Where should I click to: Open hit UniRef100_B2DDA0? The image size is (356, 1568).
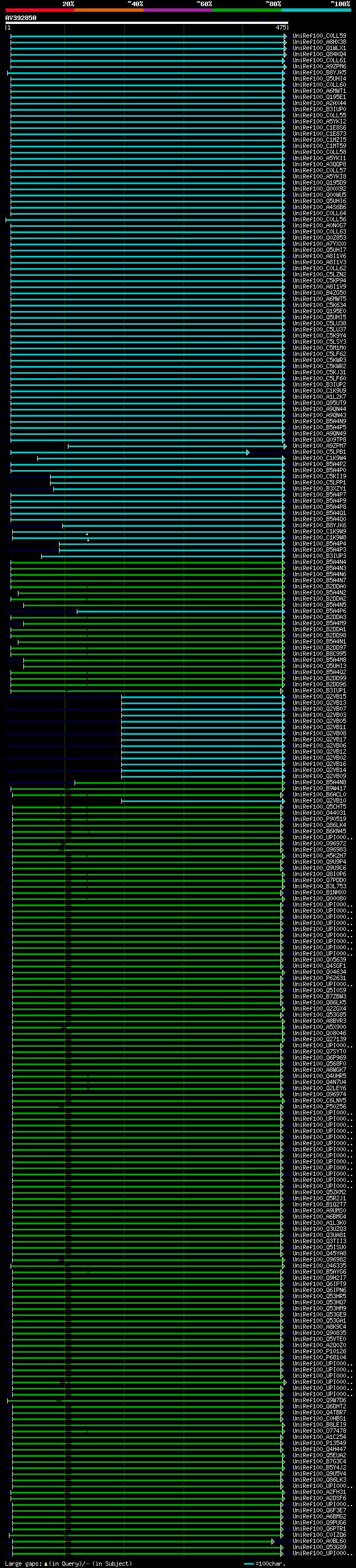[x=319, y=586]
